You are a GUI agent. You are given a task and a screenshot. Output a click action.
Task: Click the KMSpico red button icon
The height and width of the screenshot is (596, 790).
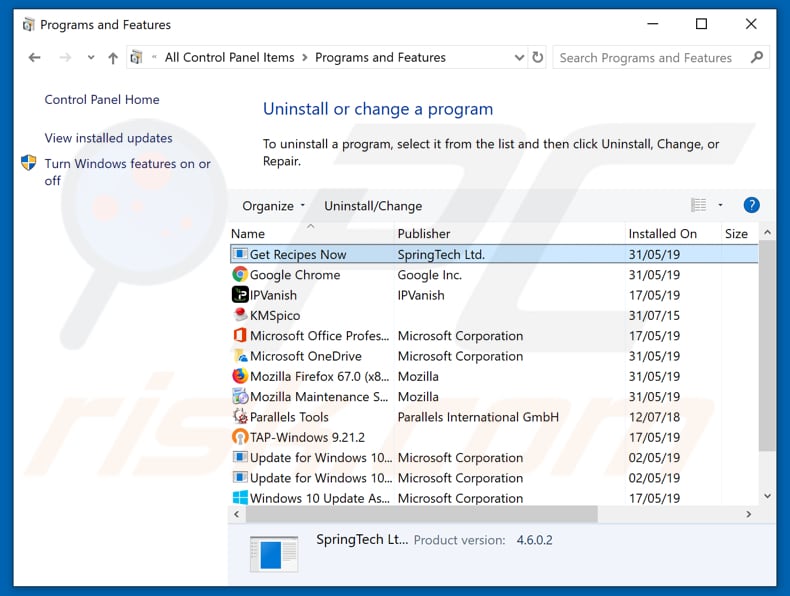240,315
